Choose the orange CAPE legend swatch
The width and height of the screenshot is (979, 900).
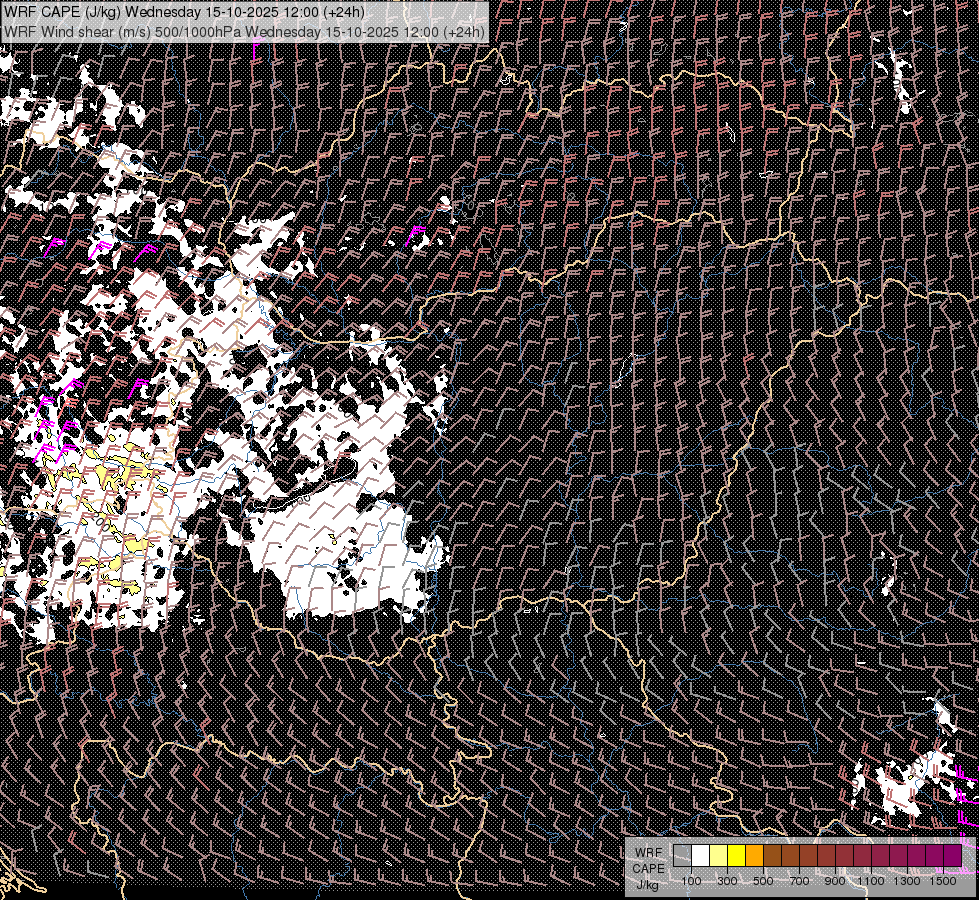point(754,856)
